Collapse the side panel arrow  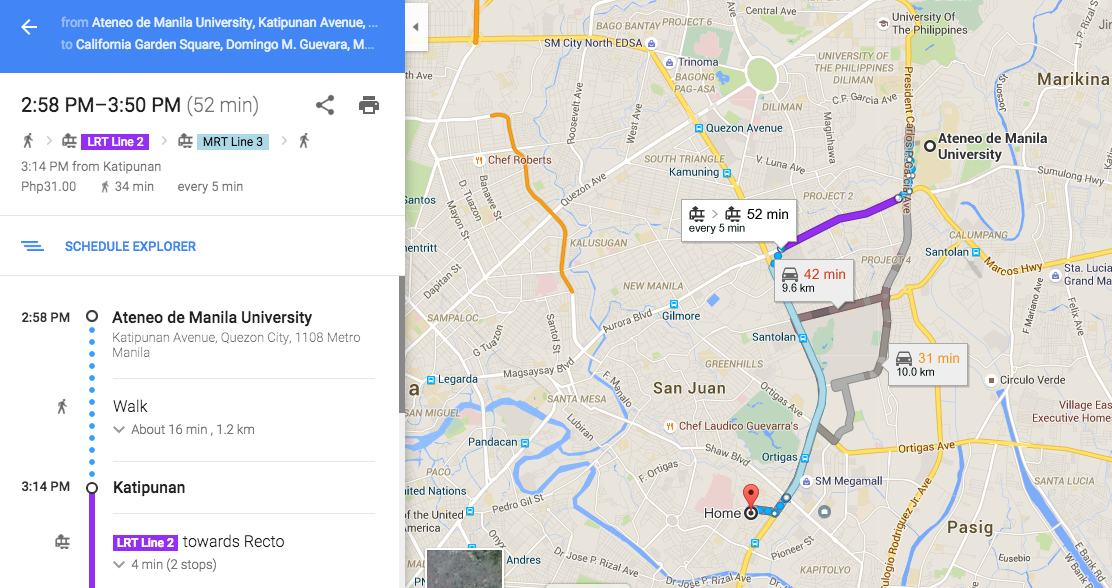pos(416,27)
